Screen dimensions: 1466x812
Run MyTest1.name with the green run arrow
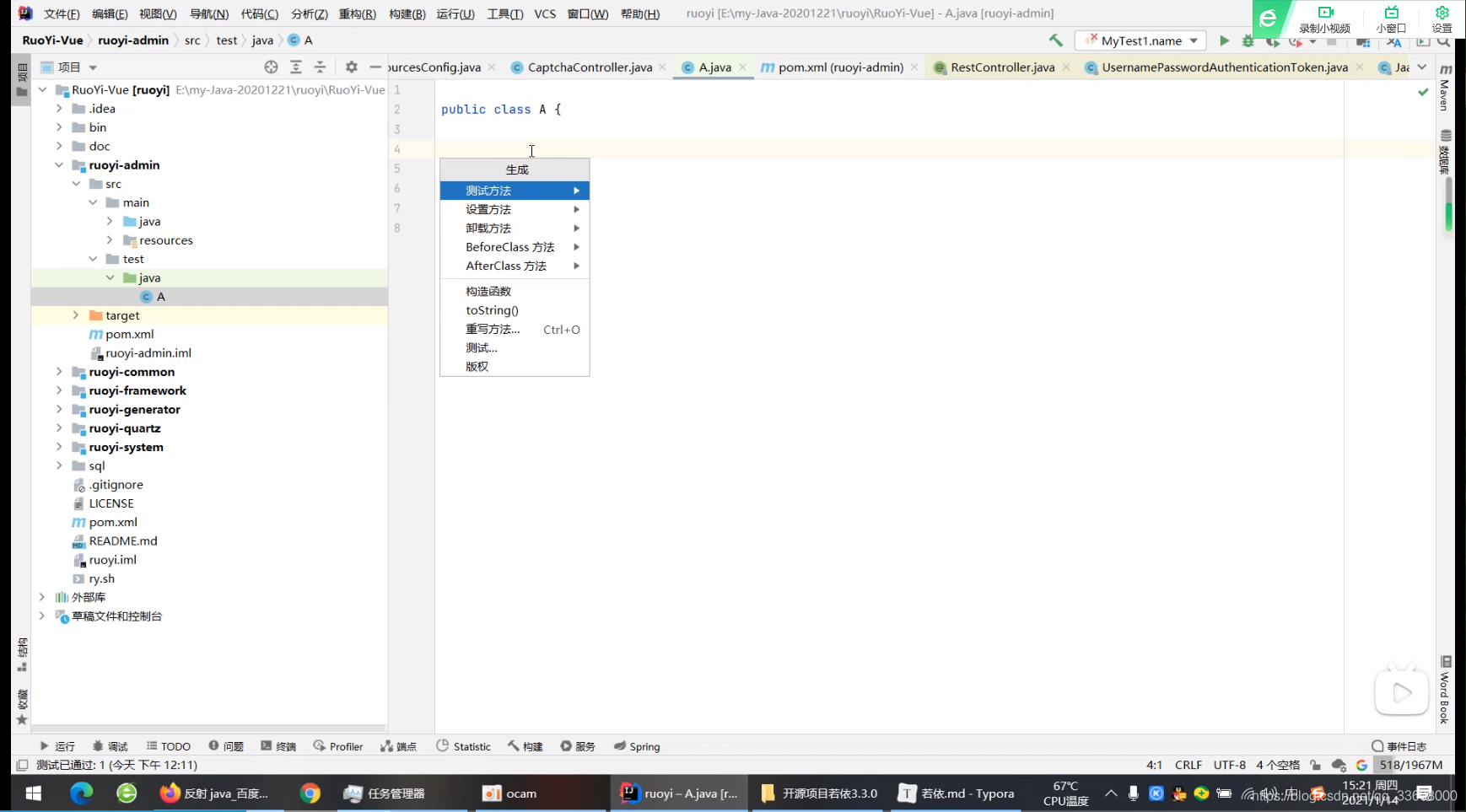1224,40
